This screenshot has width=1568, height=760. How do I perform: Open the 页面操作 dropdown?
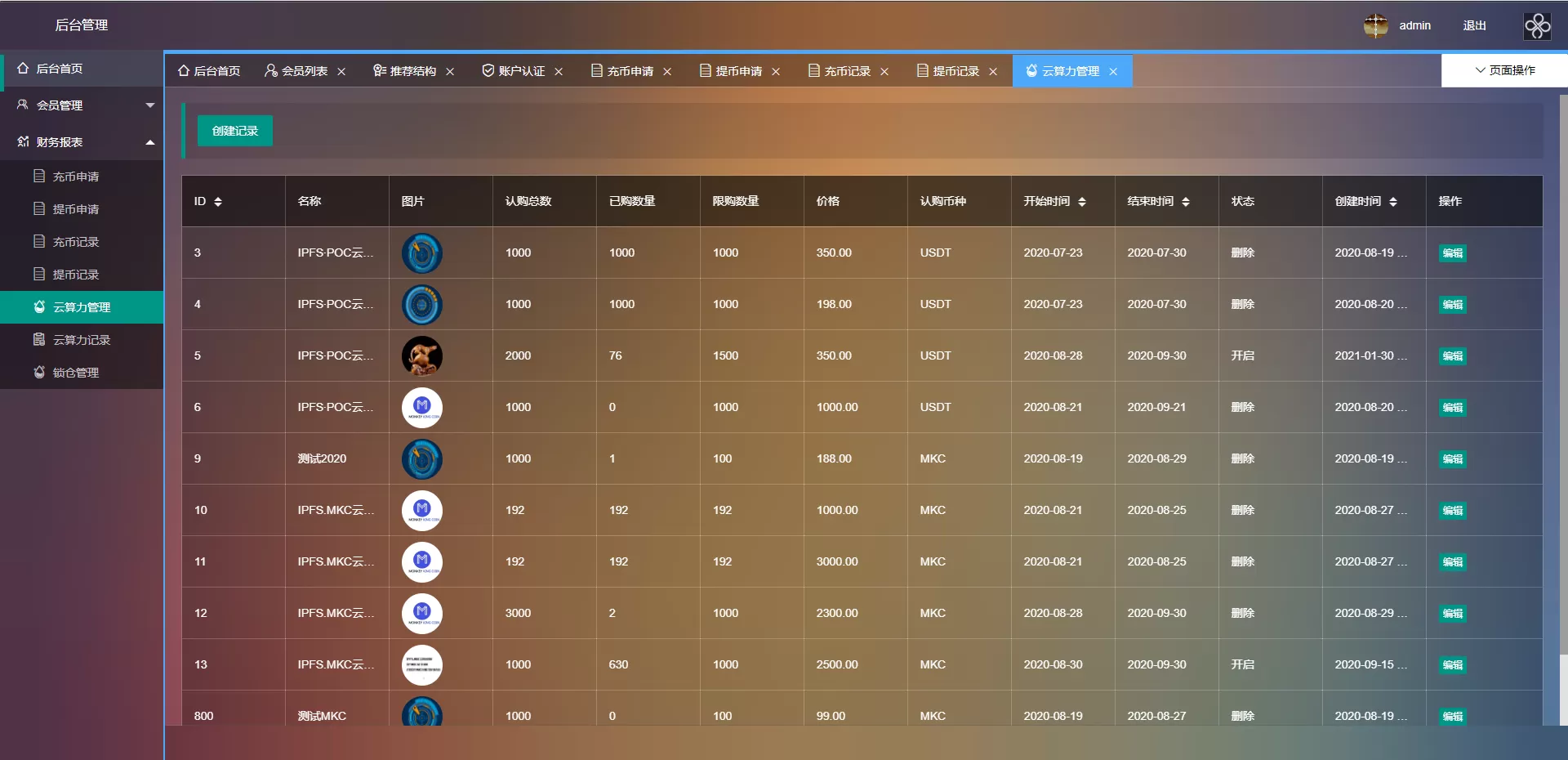pos(1504,70)
